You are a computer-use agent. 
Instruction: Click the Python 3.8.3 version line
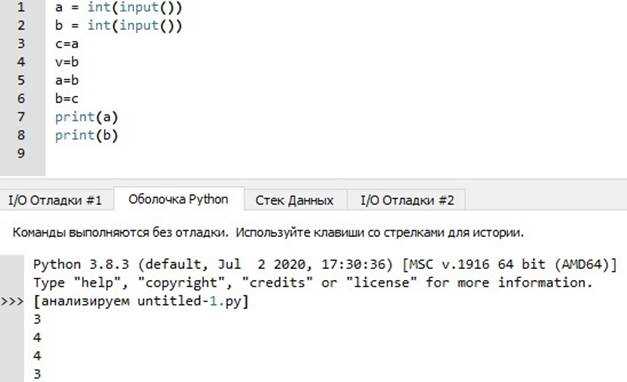point(325,264)
